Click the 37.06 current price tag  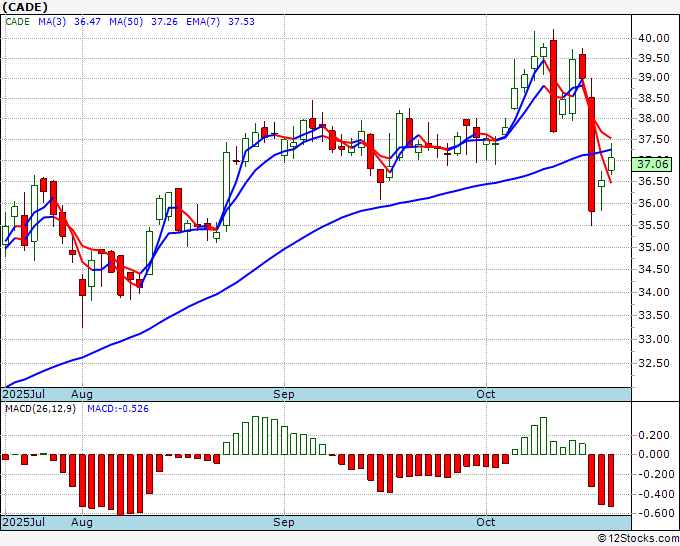(x=652, y=164)
